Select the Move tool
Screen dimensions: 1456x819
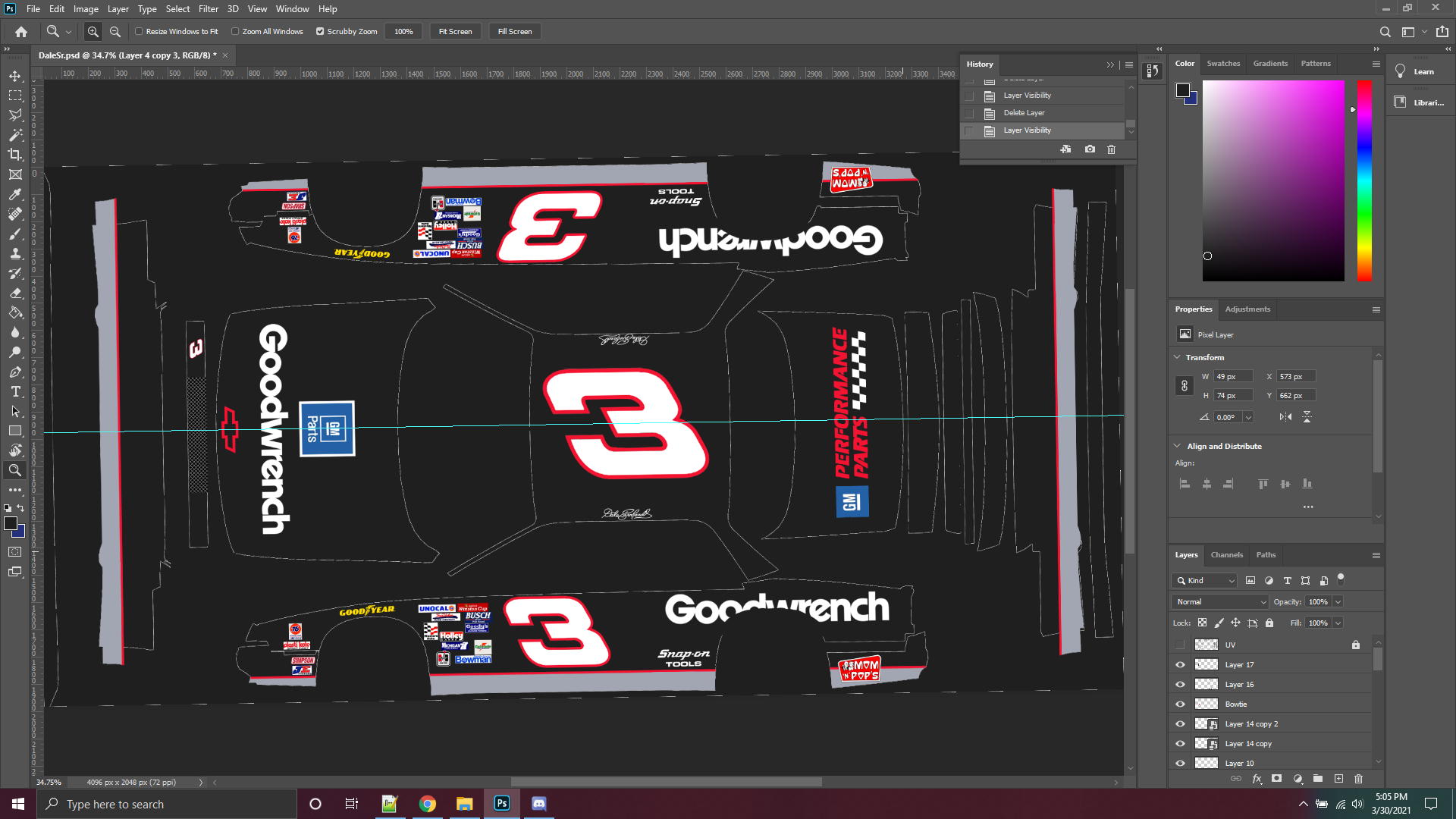15,76
